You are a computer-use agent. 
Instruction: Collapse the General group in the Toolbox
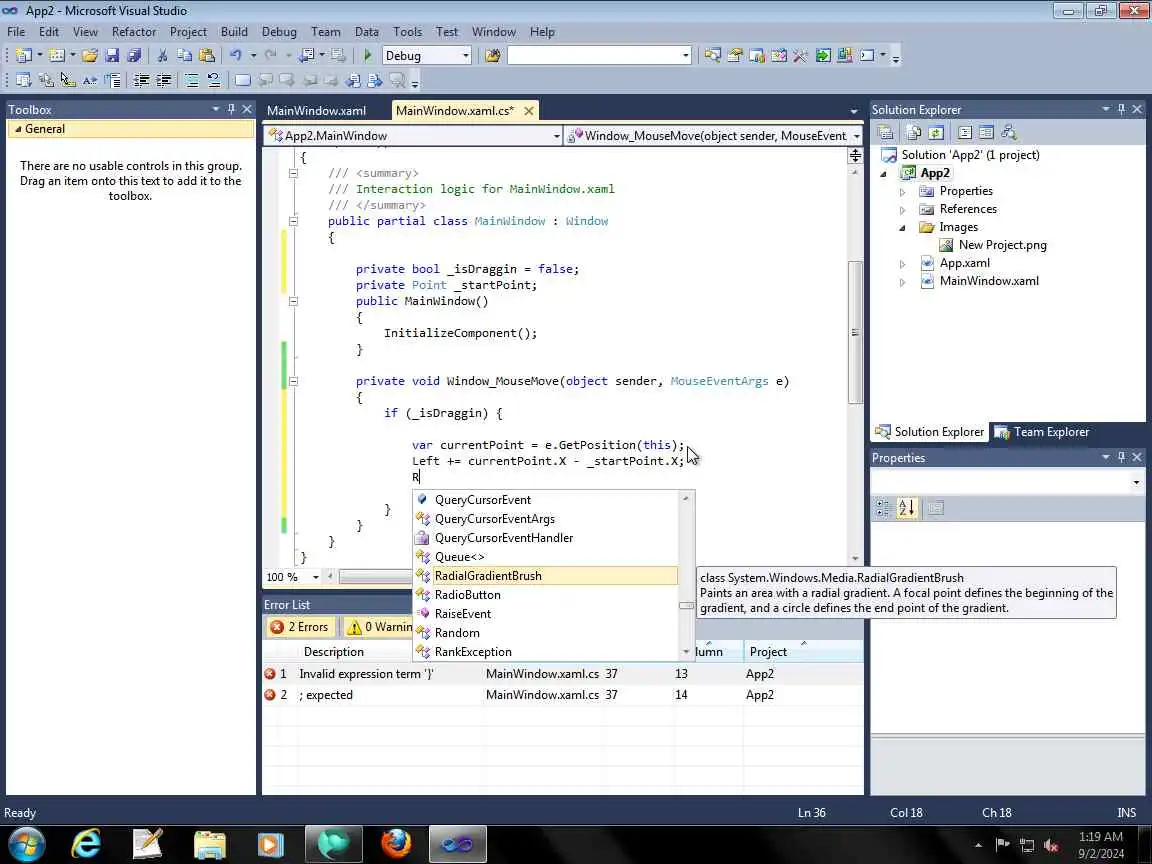coord(18,129)
